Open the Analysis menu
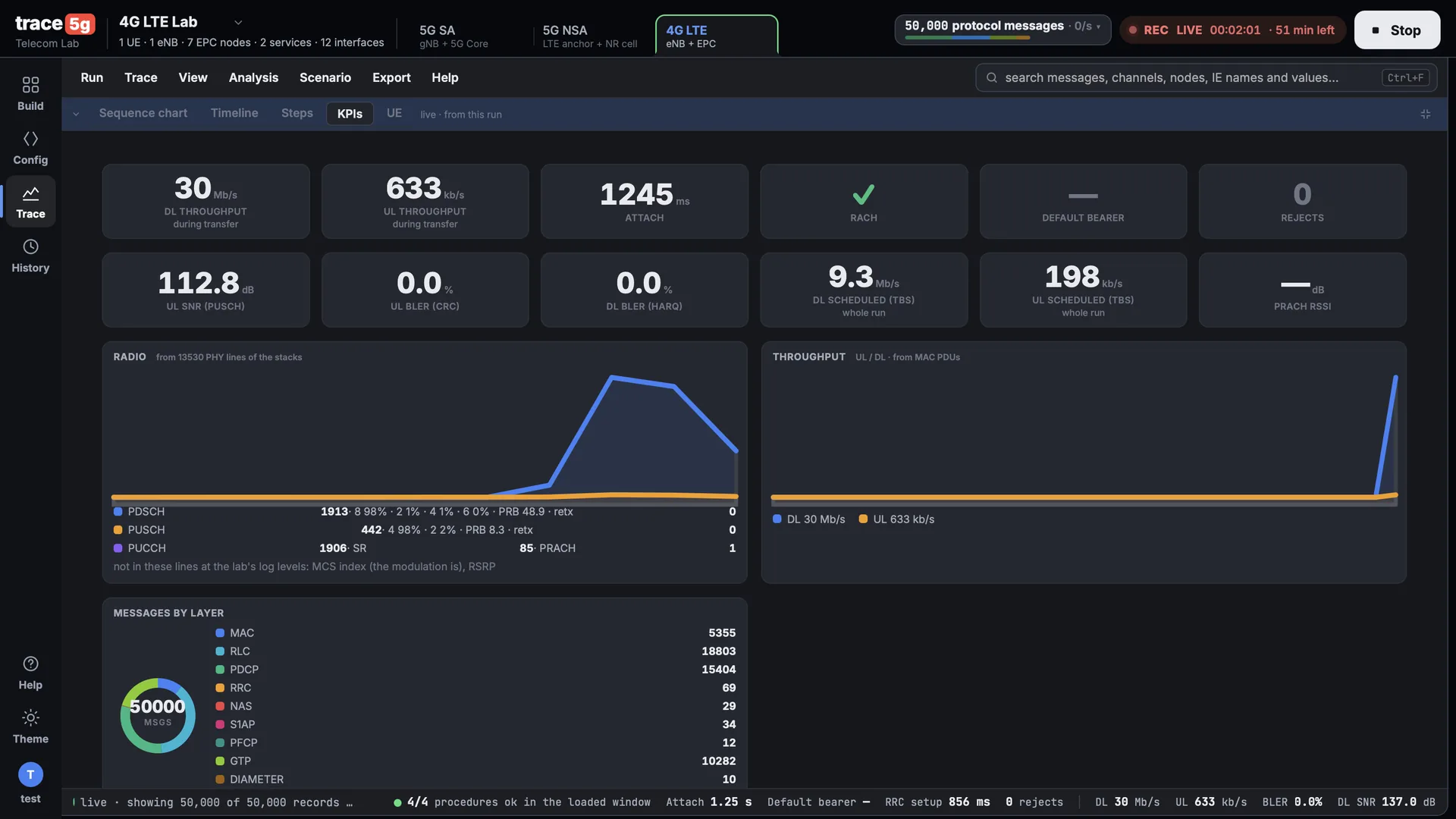The image size is (1456, 819). coord(253,77)
